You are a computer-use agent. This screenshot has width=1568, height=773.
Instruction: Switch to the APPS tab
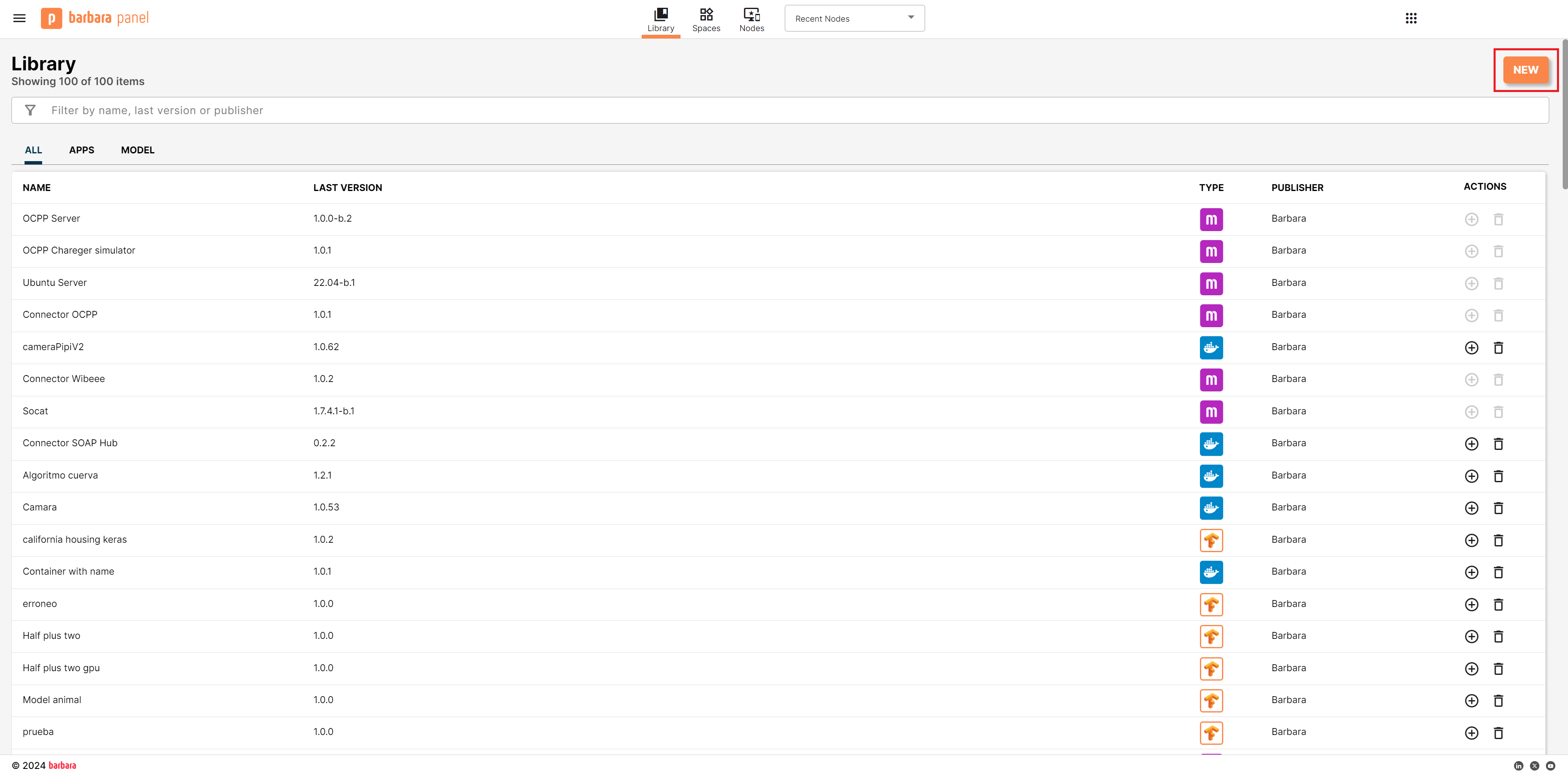point(81,150)
